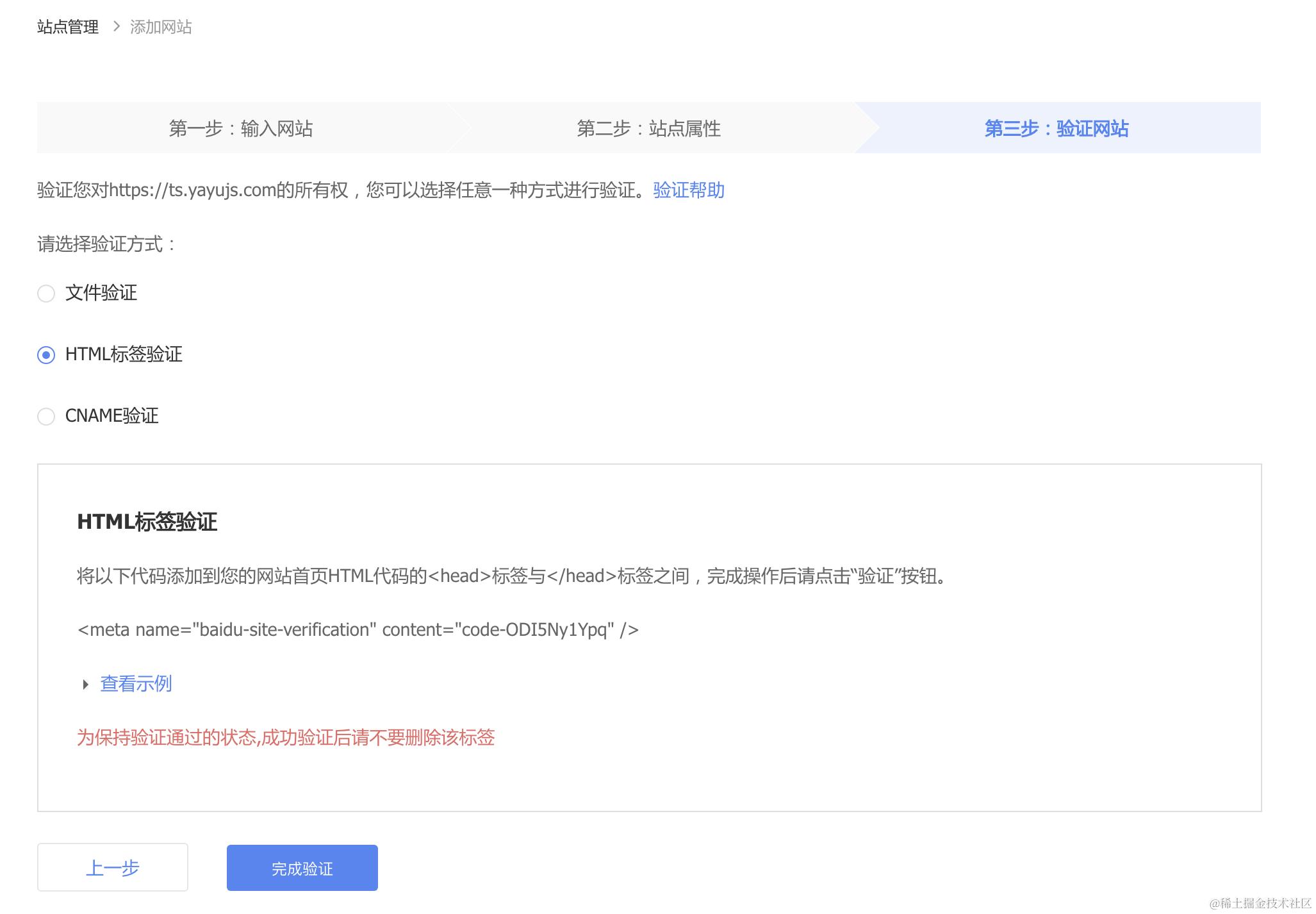Click the 文件验证 label text
This screenshot has height=914, width=1316.
(x=101, y=293)
